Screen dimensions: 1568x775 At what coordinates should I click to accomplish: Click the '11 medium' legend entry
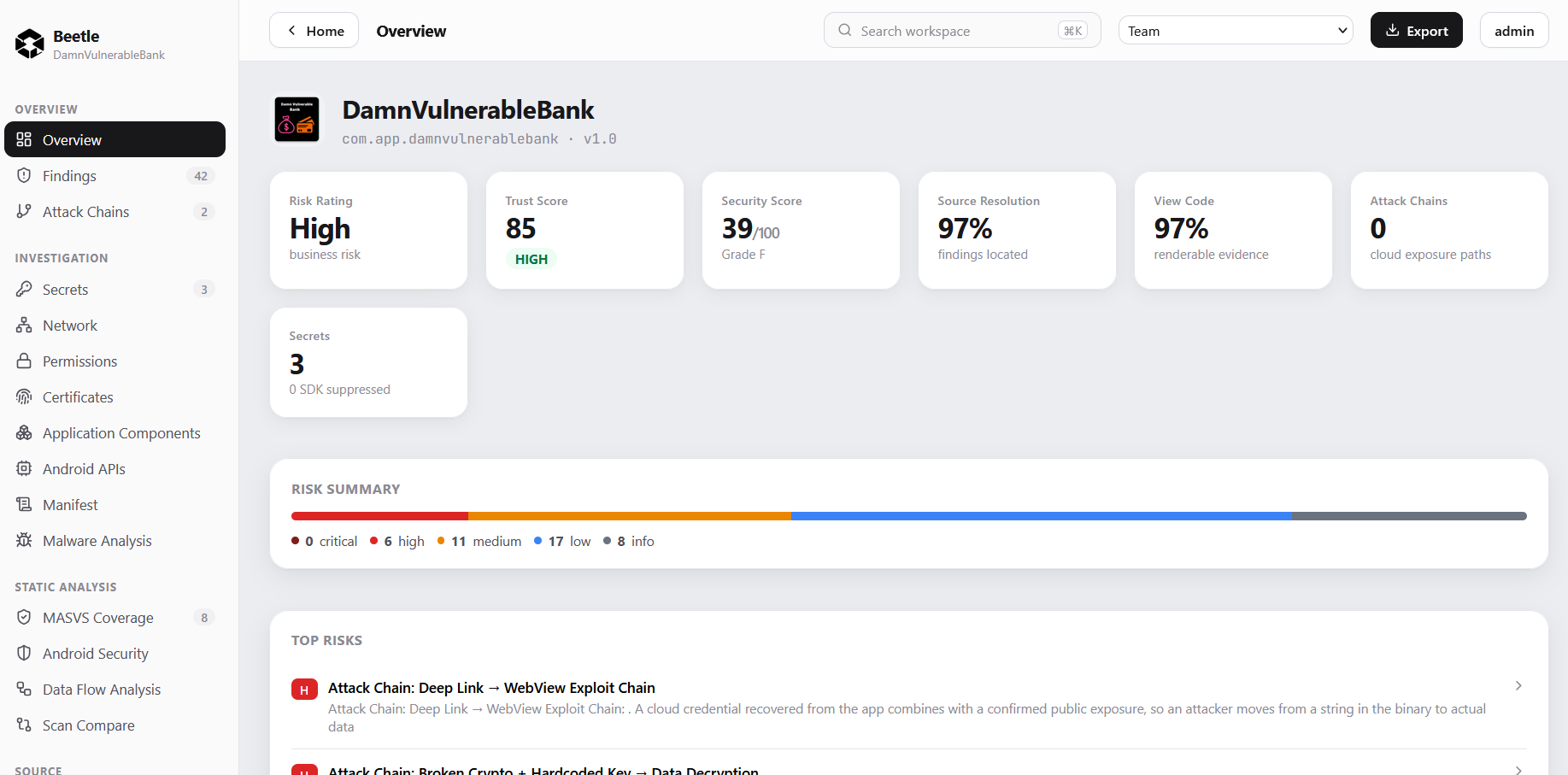(479, 541)
